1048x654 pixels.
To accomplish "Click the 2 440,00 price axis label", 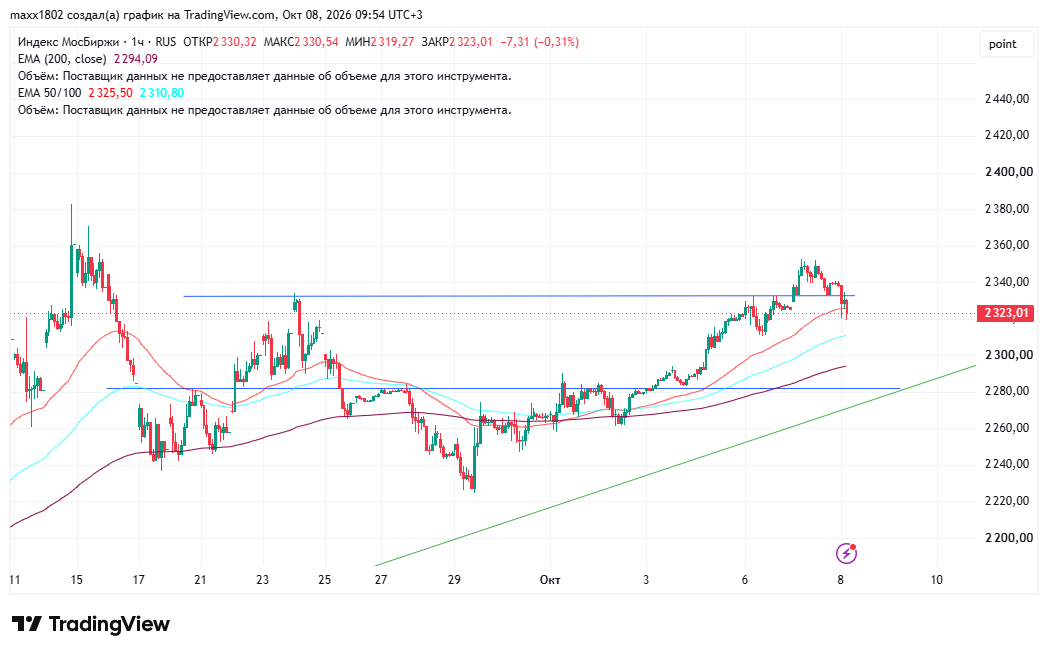I will (1007, 99).
